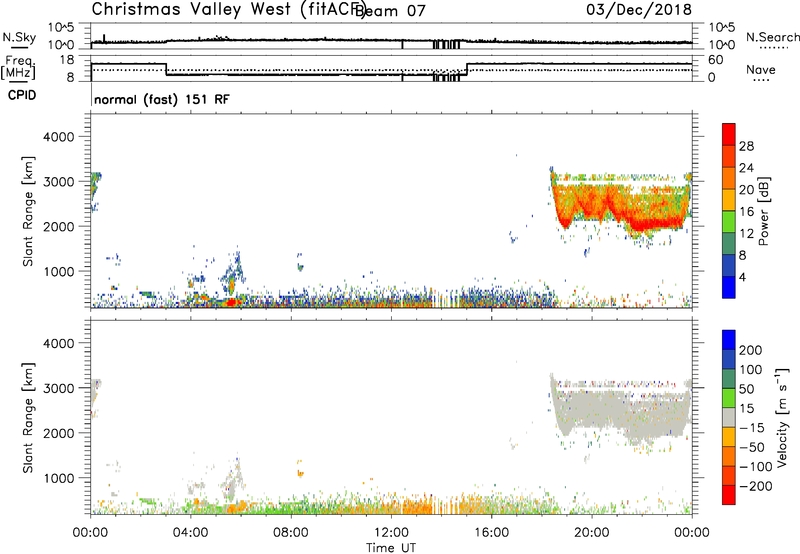Viewport: 800px width, 554px height.
Task: Click the frequency step-up near 15:00 in Freq panel
Action: tap(467, 70)
